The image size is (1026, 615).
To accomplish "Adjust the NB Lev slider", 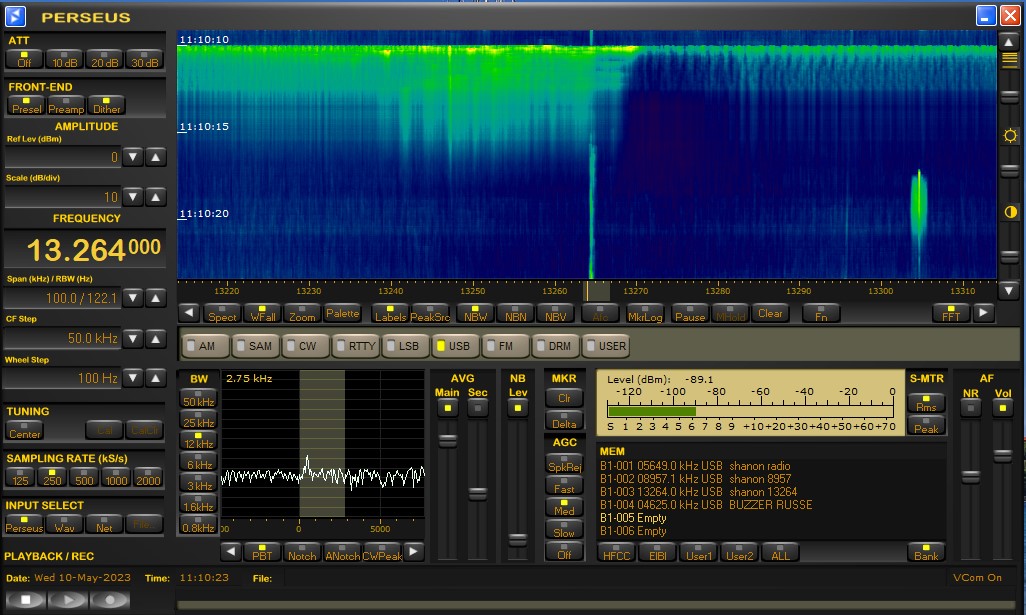I will (518, 540).
